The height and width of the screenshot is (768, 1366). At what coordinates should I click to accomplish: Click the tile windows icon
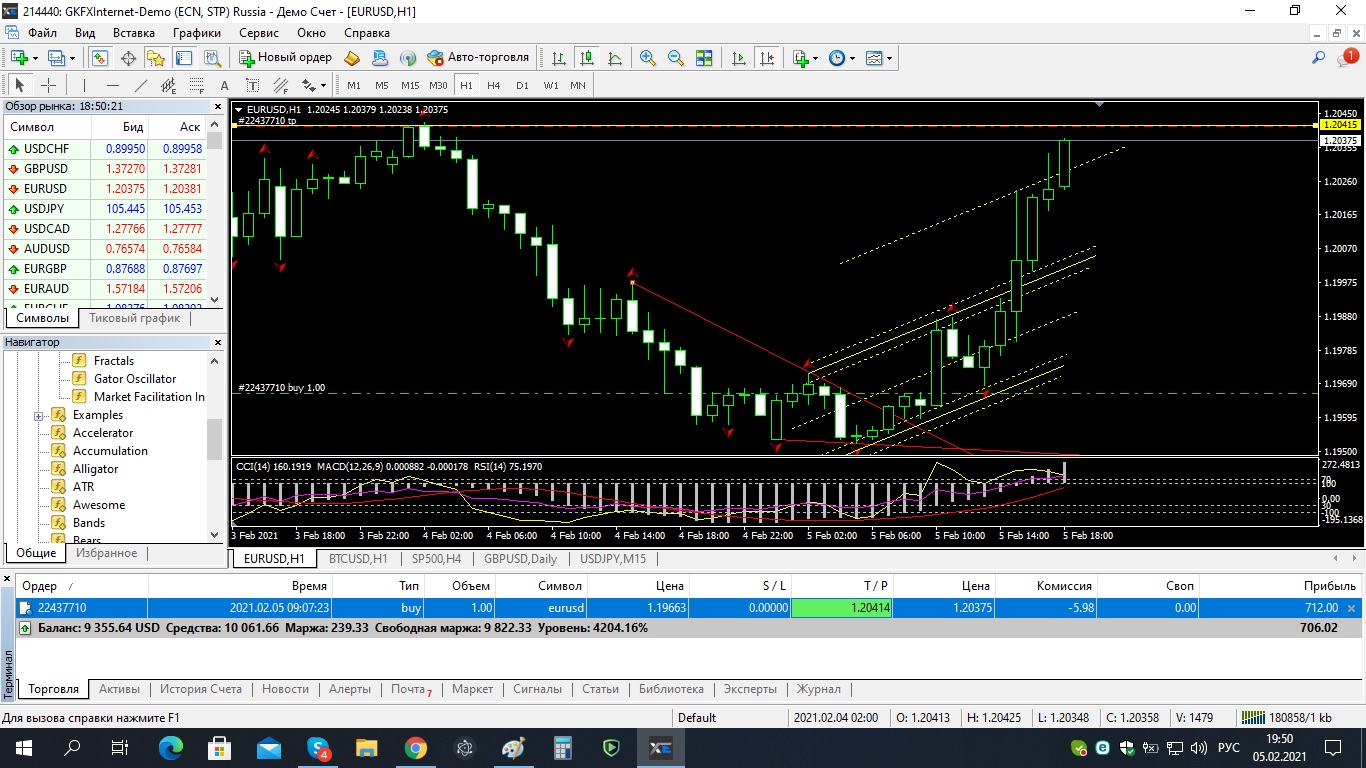[x=704, y=58]
